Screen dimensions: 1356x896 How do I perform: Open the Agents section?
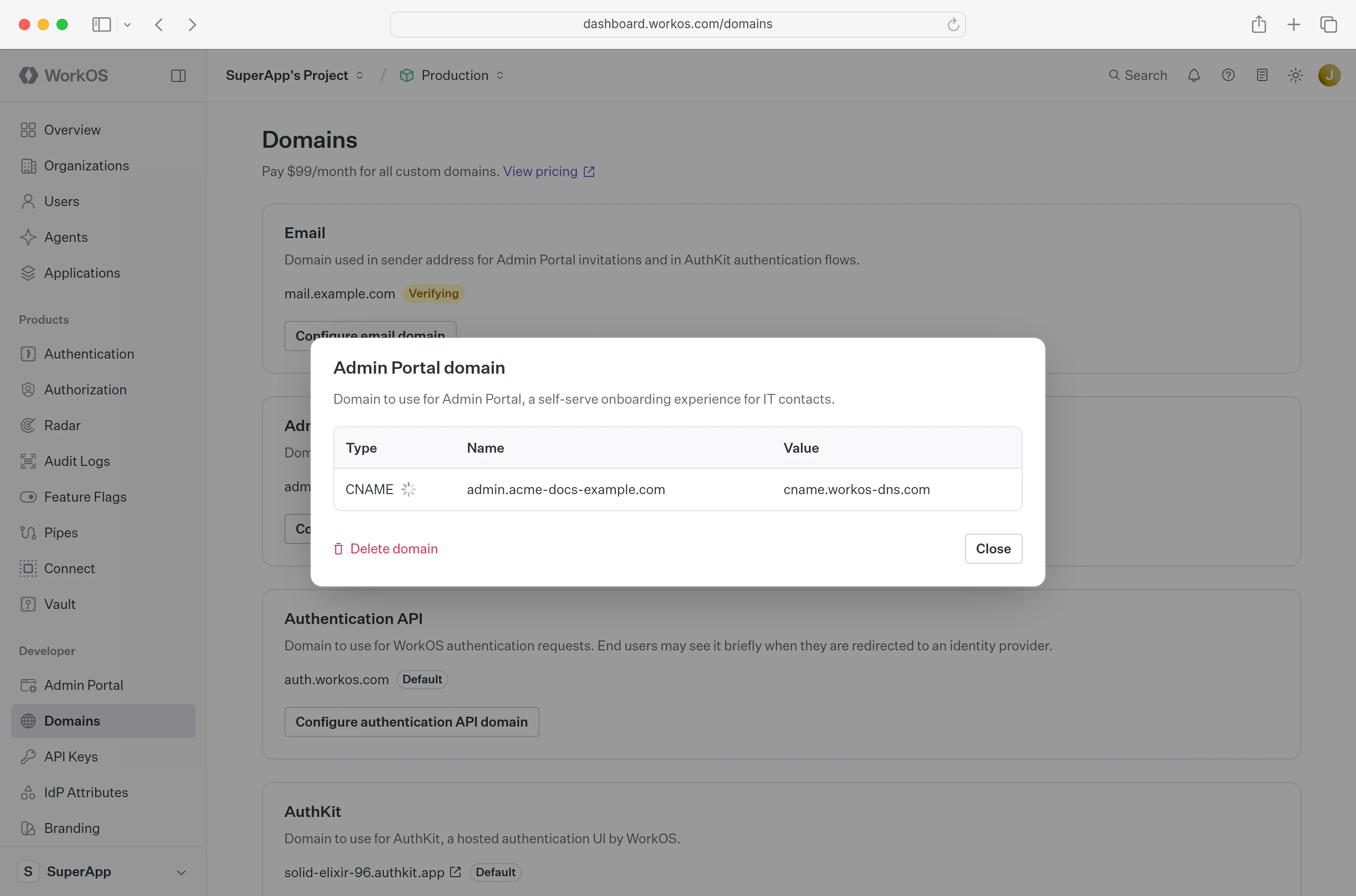(x=103, y=237)
